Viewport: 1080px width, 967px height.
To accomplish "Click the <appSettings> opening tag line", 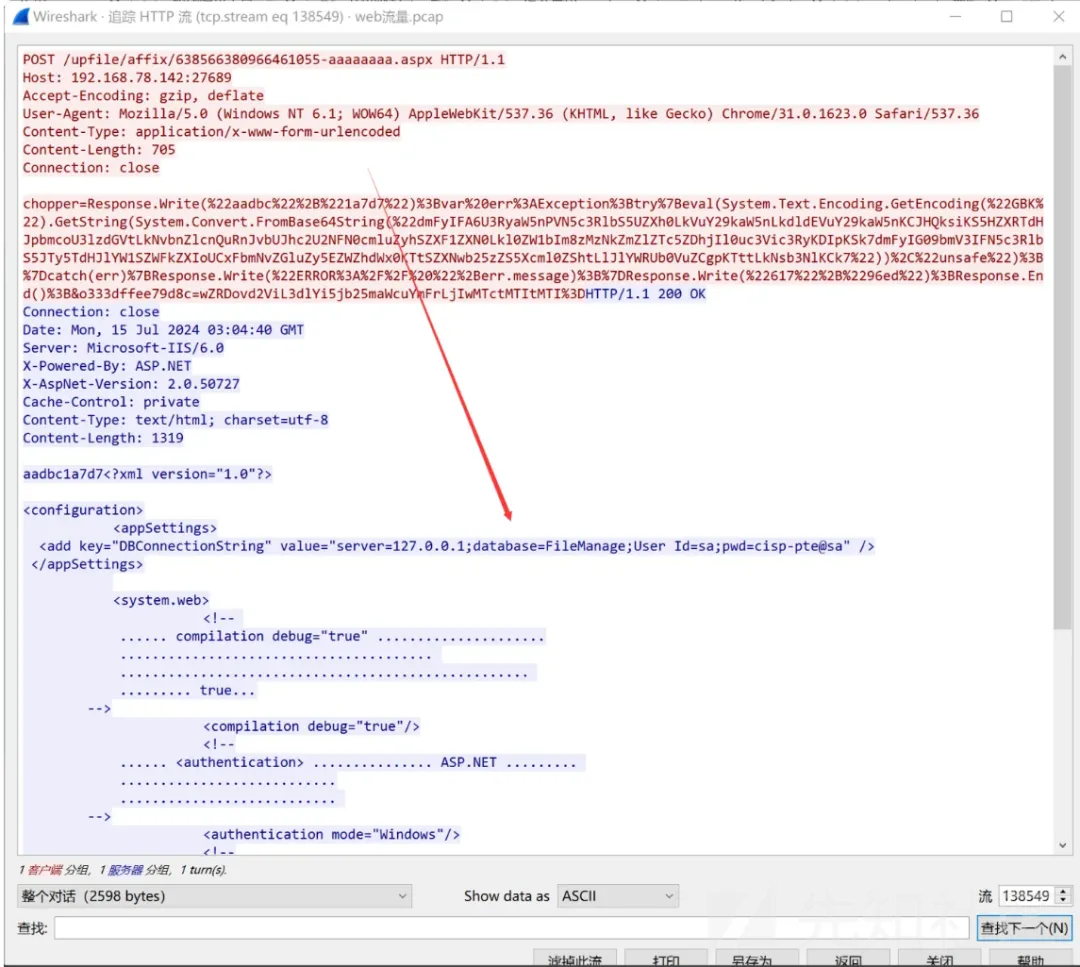I will pos(165,528).
